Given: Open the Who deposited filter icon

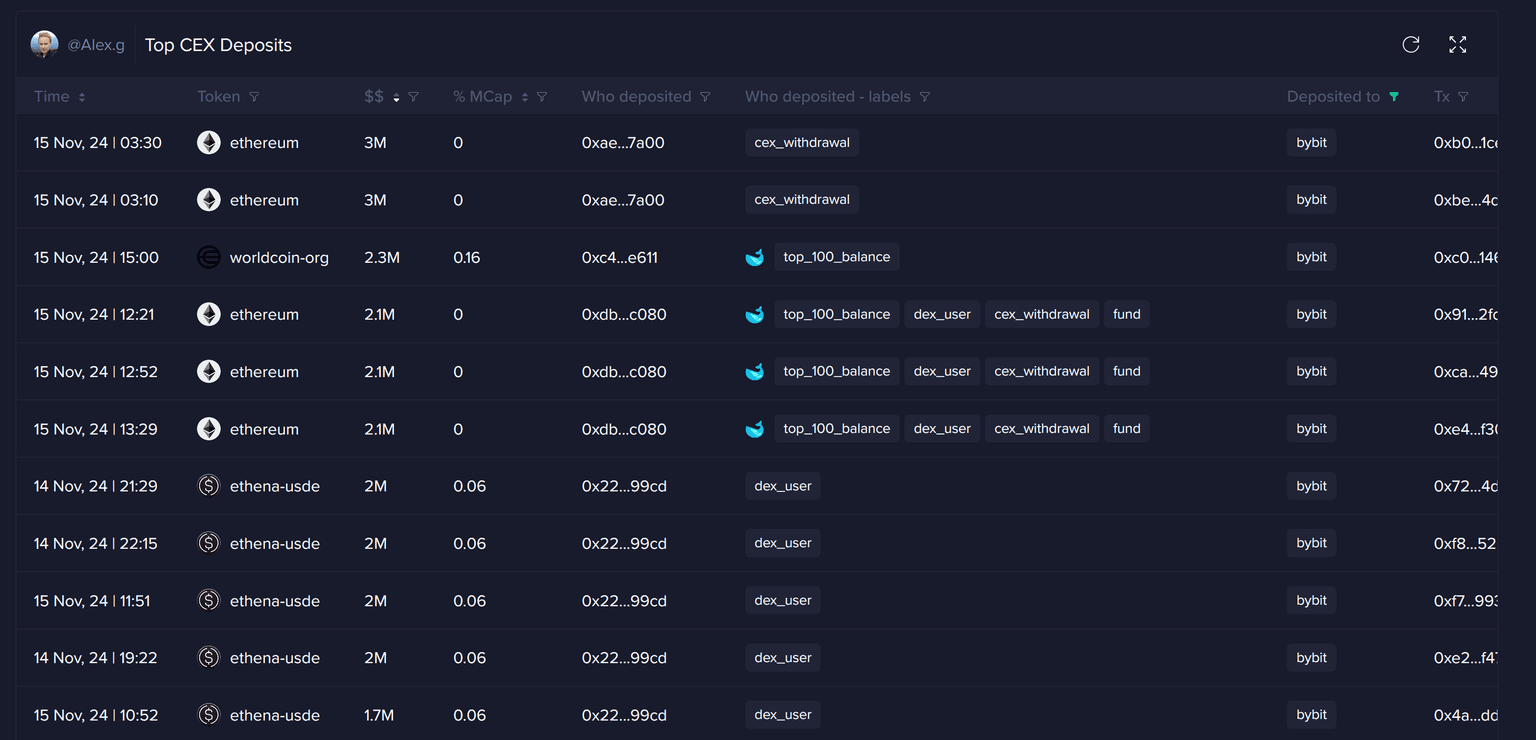Looking at the screenshot, I should [x=705, y=97].
